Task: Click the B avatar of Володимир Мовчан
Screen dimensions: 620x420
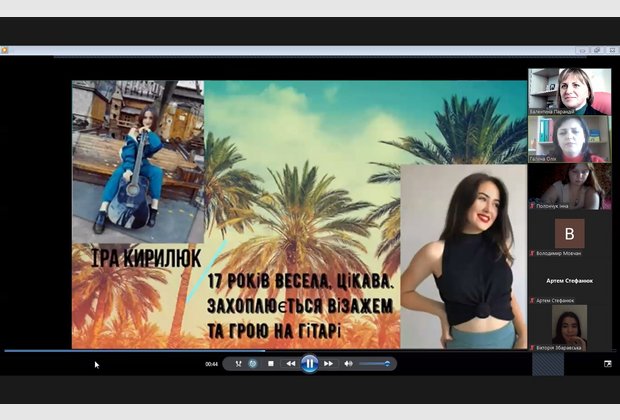Action: click(x=570, y=234)
